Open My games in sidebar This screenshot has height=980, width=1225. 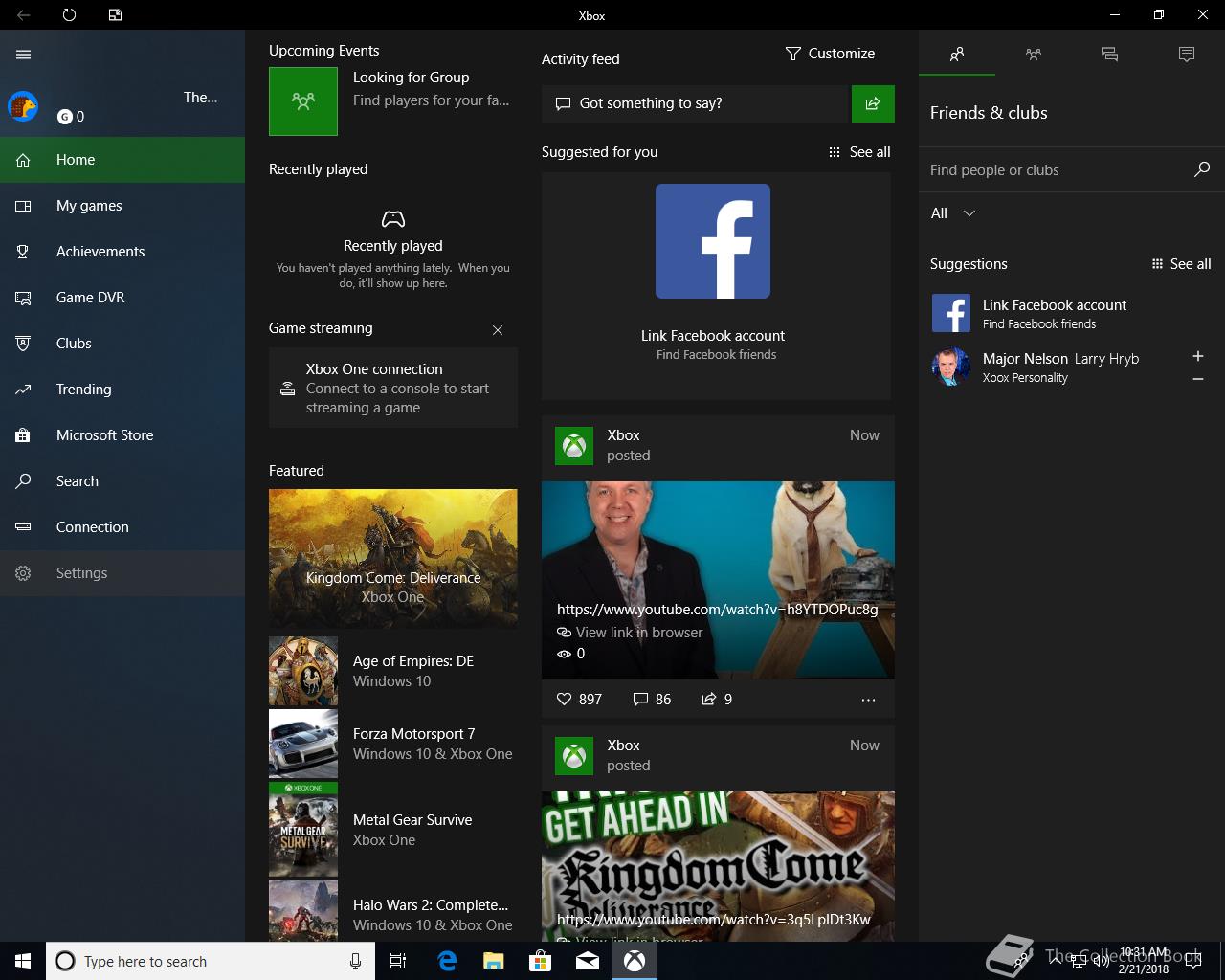coord(122,206)
